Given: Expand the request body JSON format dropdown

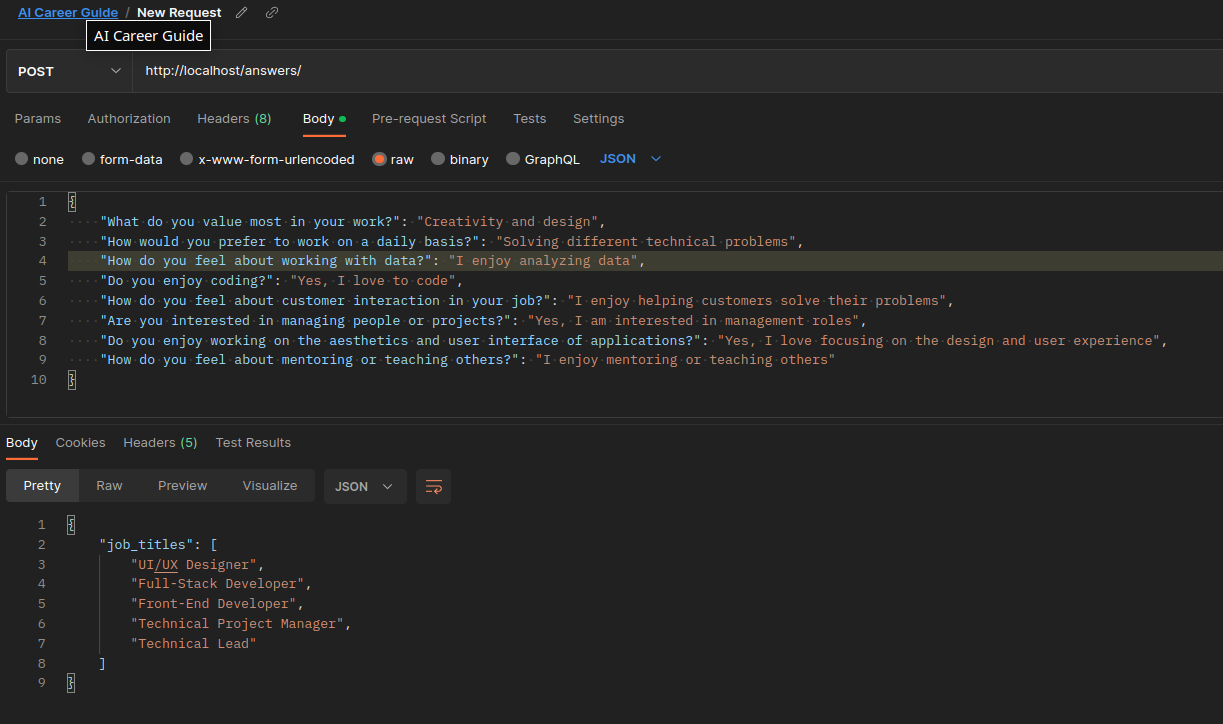Looking at the screenshot, I should click(x=631, y=159).
